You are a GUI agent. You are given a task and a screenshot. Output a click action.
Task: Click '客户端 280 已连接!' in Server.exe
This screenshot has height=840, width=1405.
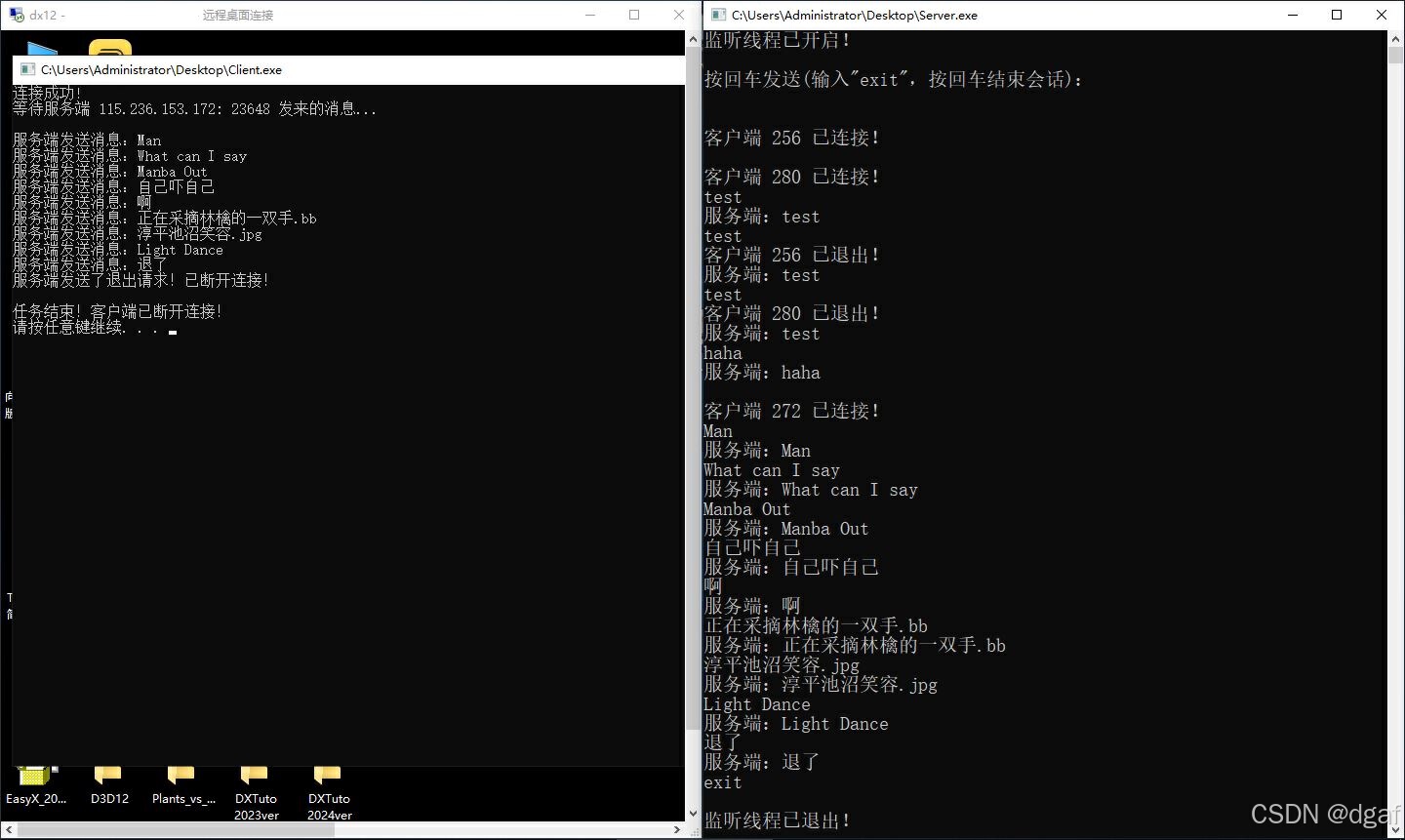(792, 177)
